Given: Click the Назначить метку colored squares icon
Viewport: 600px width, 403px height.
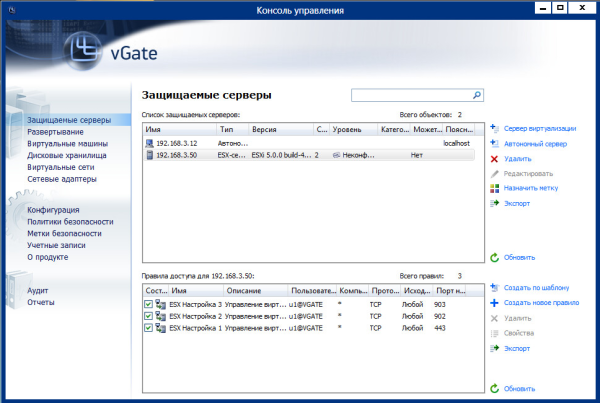Looking at the screenshot, I should (x=494, y=188).
